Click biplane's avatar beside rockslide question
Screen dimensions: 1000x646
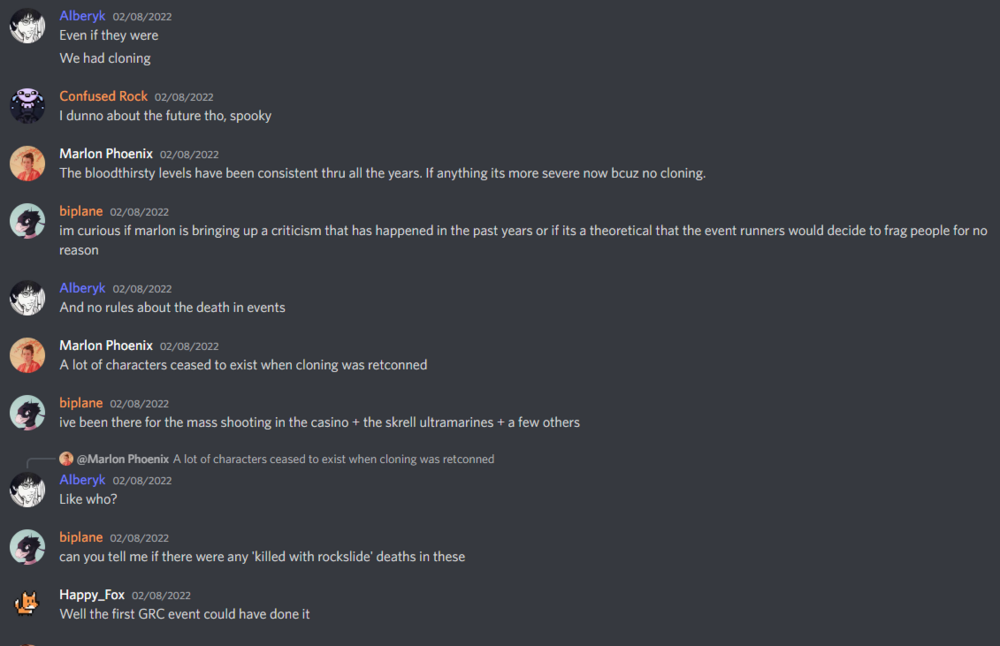coord(27,546)
